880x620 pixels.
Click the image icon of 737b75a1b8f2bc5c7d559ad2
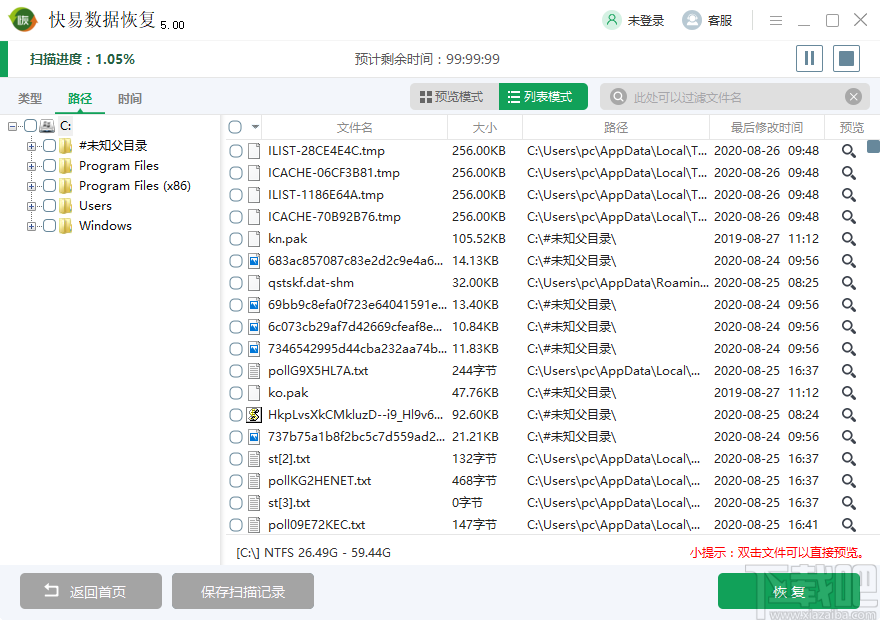click(254, 437)
